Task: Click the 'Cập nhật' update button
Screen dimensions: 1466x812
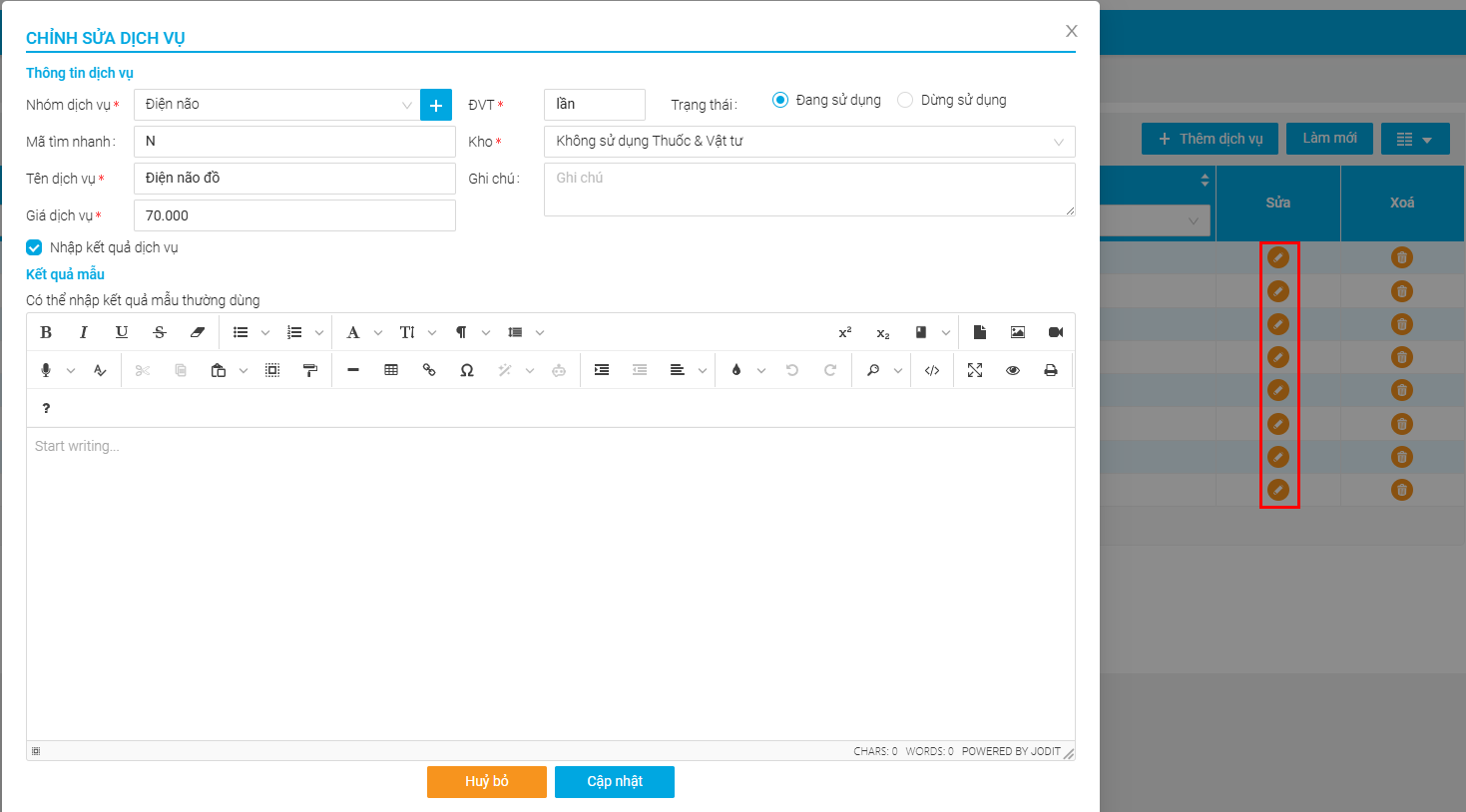Action: tap(615, 782)
